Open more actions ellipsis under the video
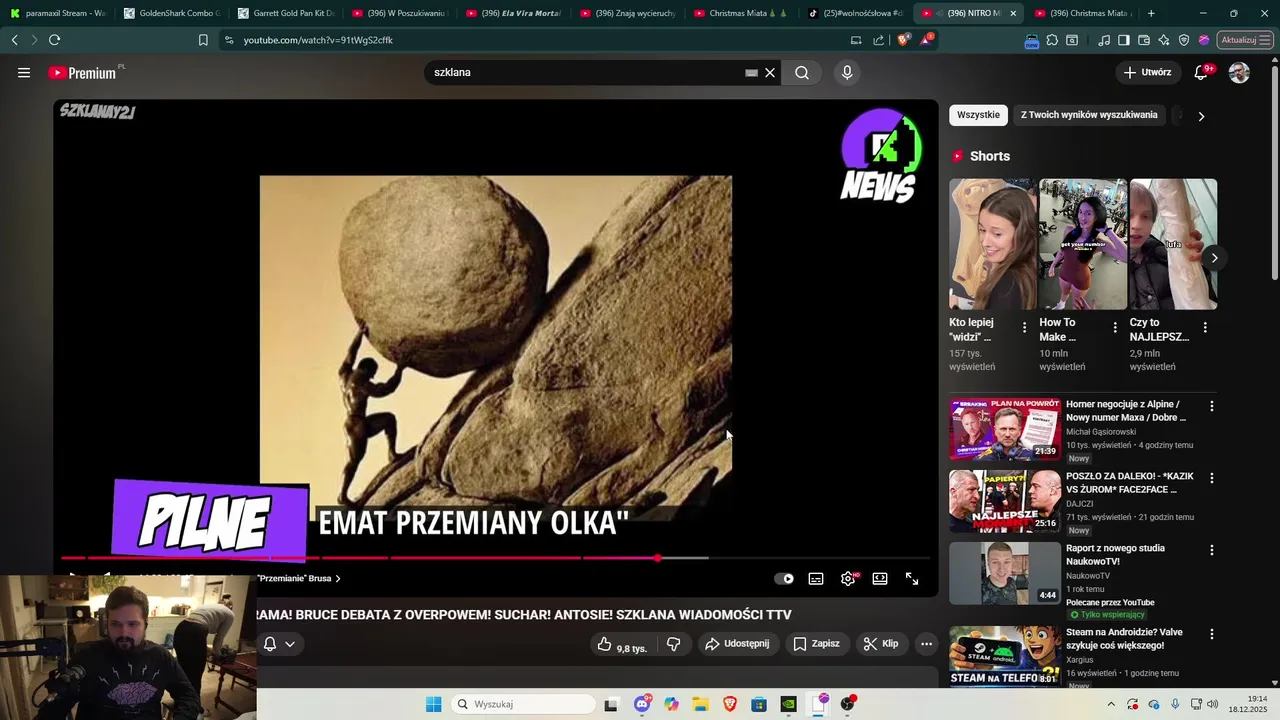Image resolution: width=1280 pixels, height=720 pixels. (x=927, y=644)
